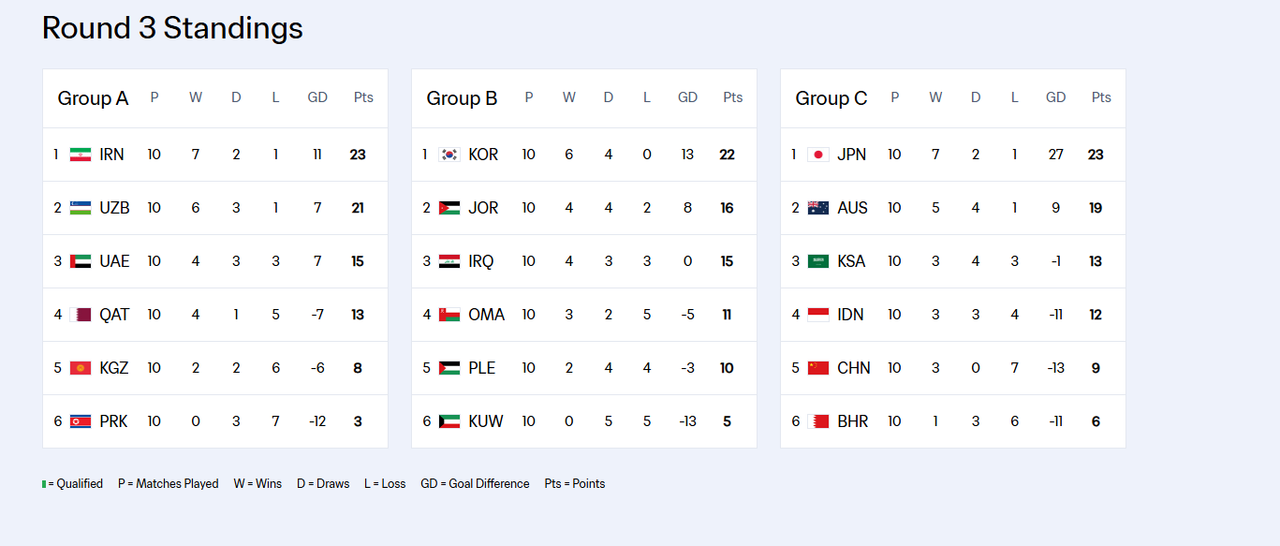Viewport: 1280px width, 546px height.
Task: Select the North Korea PRK flag
Action: click(x=81, y=421)
